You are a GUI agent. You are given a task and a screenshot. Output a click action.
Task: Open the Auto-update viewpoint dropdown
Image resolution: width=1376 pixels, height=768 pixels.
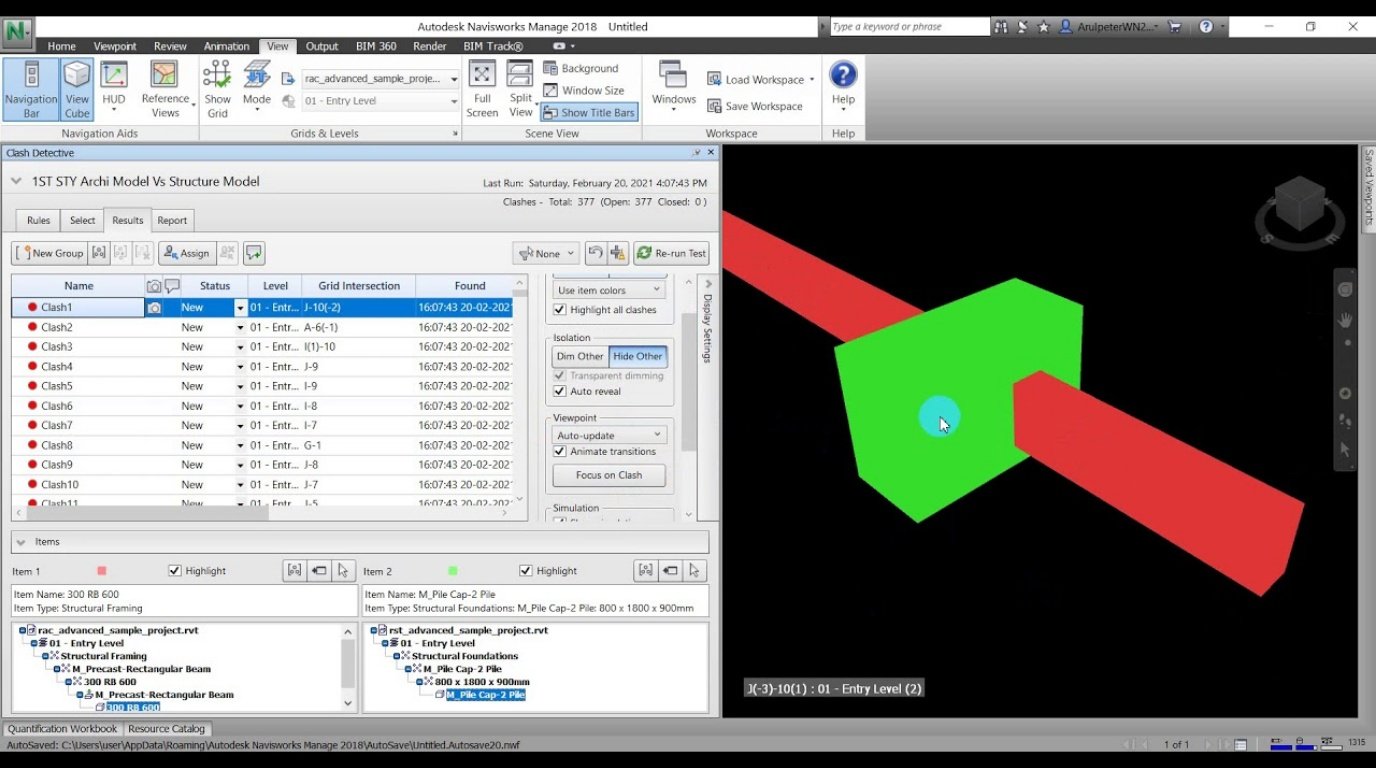(609, 435)
